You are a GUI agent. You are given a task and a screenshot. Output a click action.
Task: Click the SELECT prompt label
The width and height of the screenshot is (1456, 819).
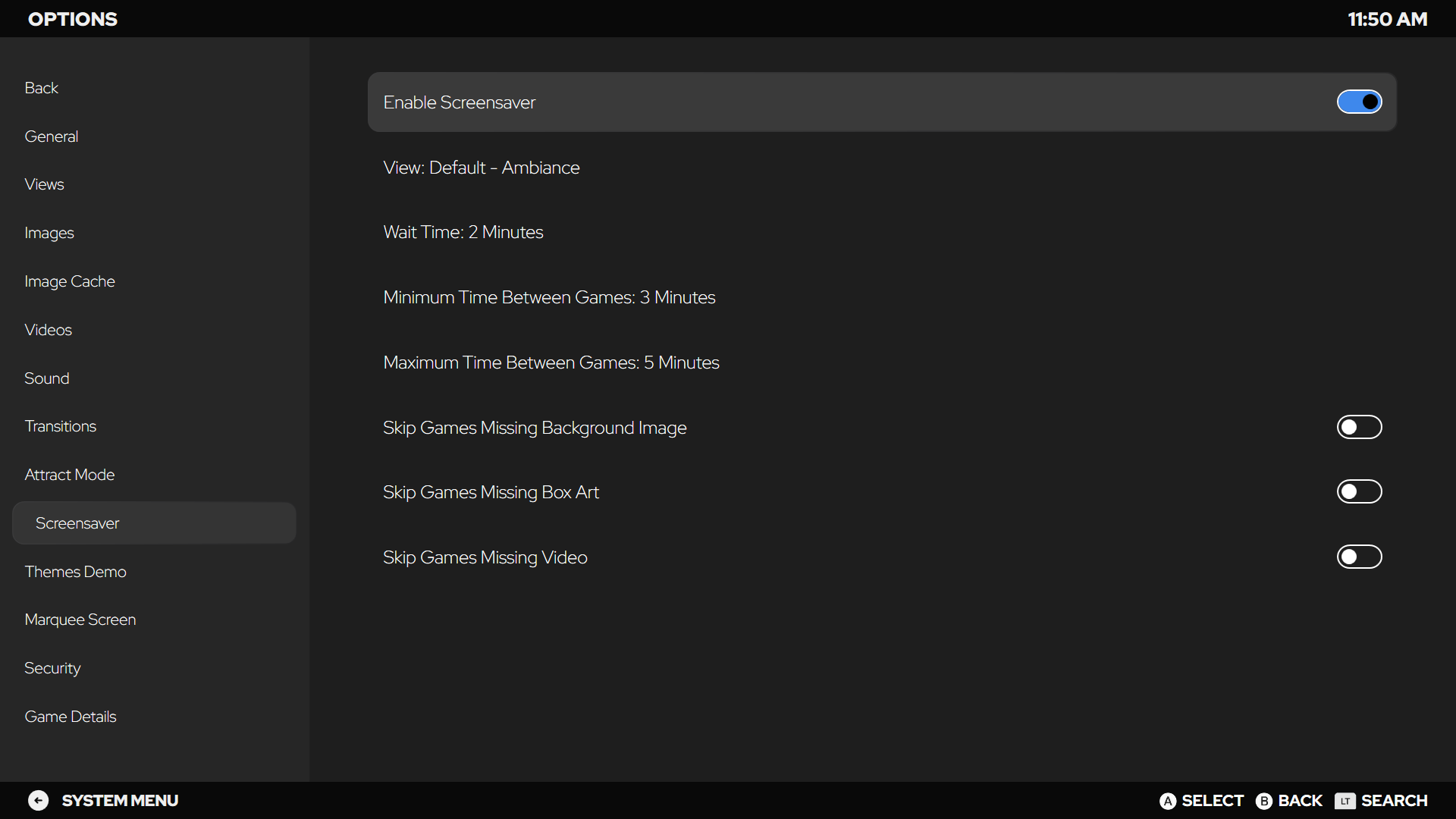pos(1213,801)
